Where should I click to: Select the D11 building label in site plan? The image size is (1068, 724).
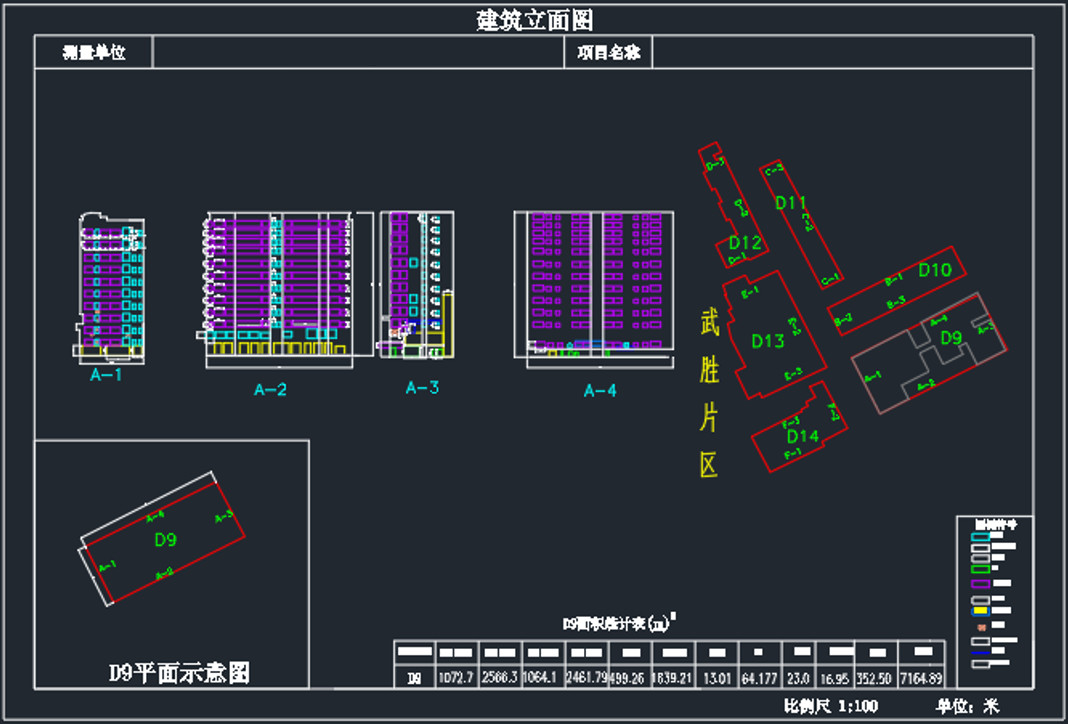point(791,202)
